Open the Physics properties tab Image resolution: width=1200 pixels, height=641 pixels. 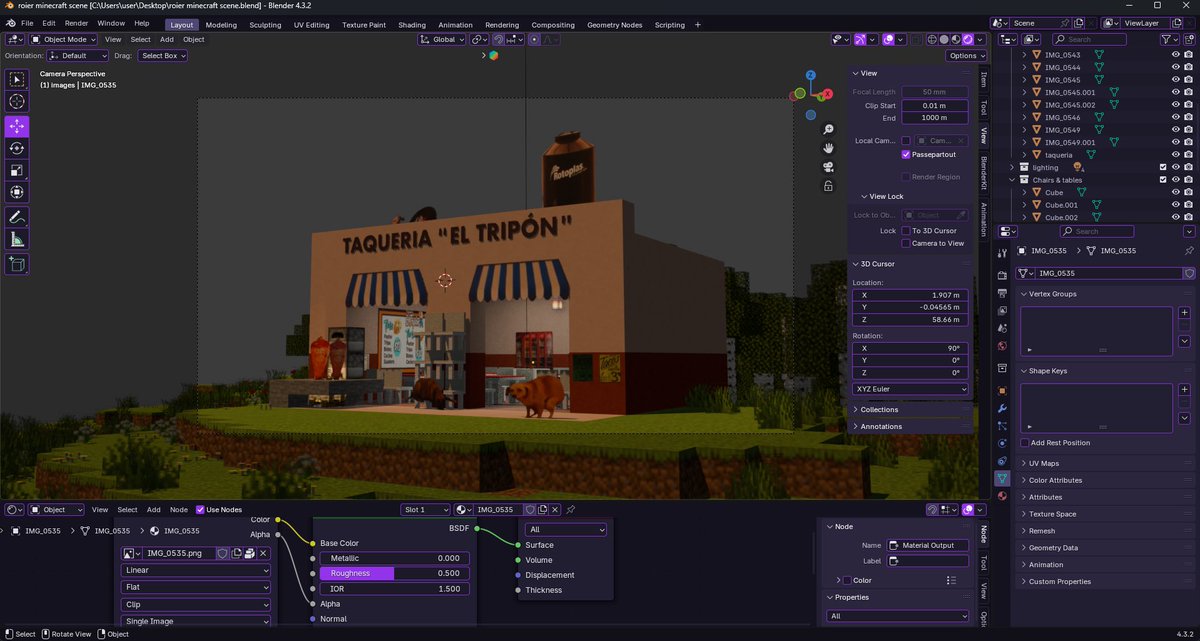pyautogui.click(x=1002, y=443)
